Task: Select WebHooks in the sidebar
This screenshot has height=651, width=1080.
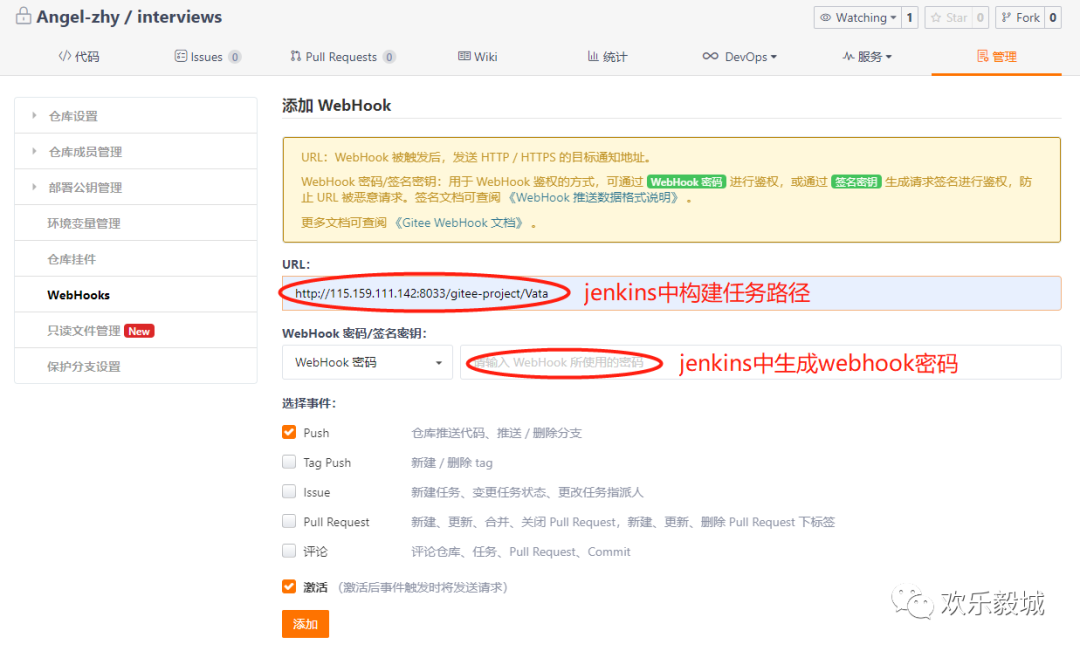Action: pyautogui.click(x=136, y=295)
